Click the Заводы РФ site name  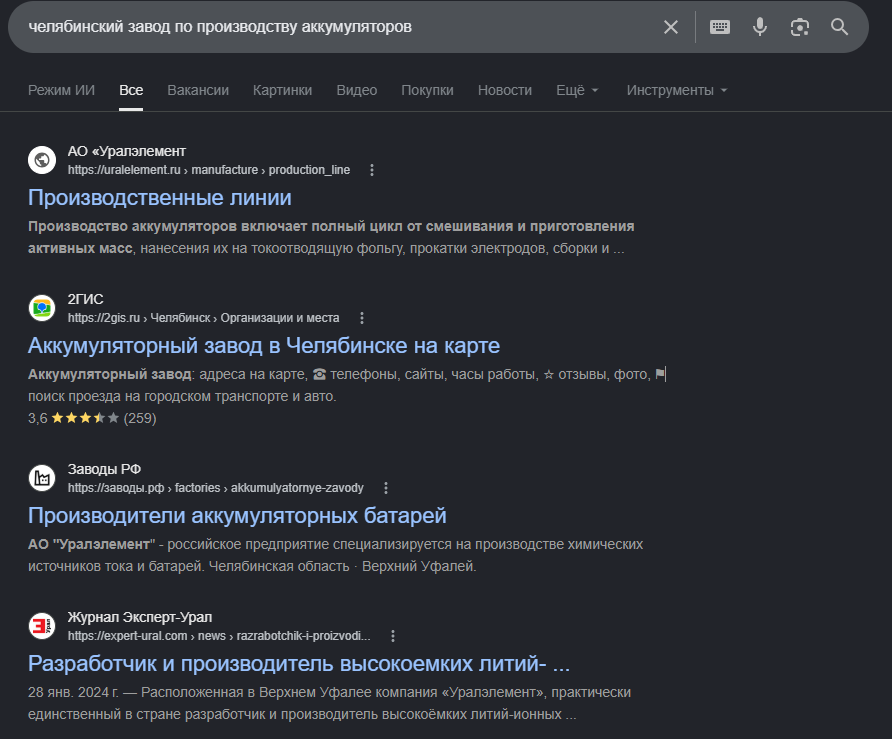click(x=104, y=469)
